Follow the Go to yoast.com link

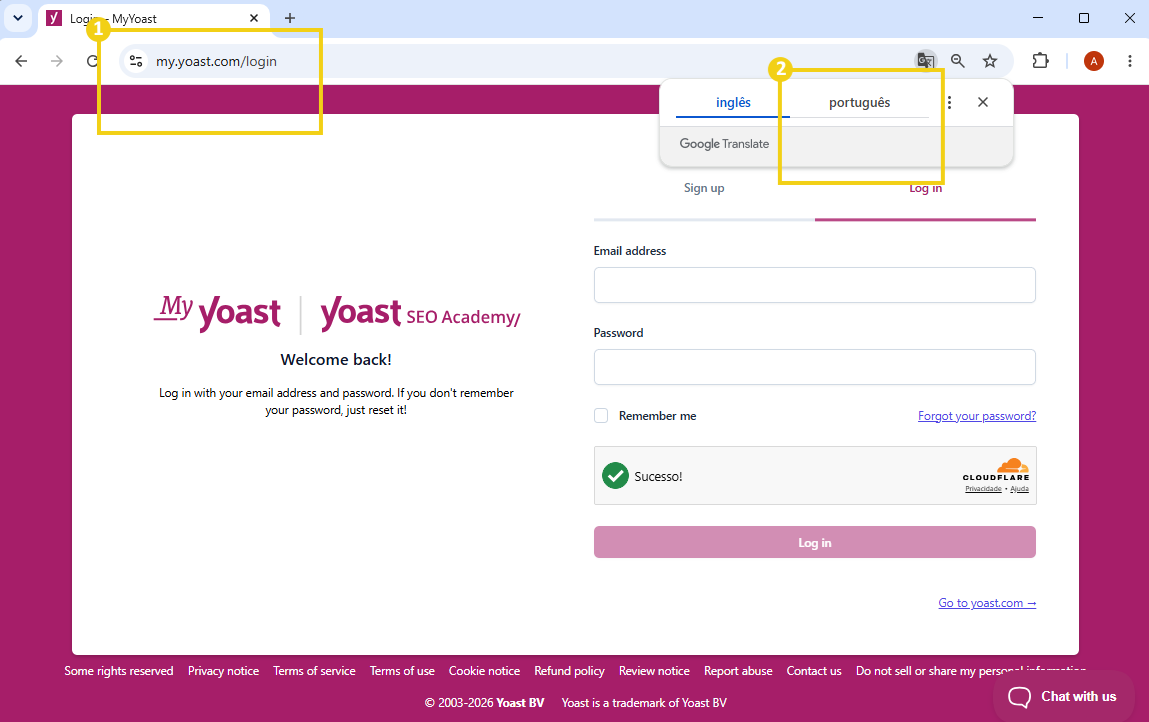tap(987, 603)
